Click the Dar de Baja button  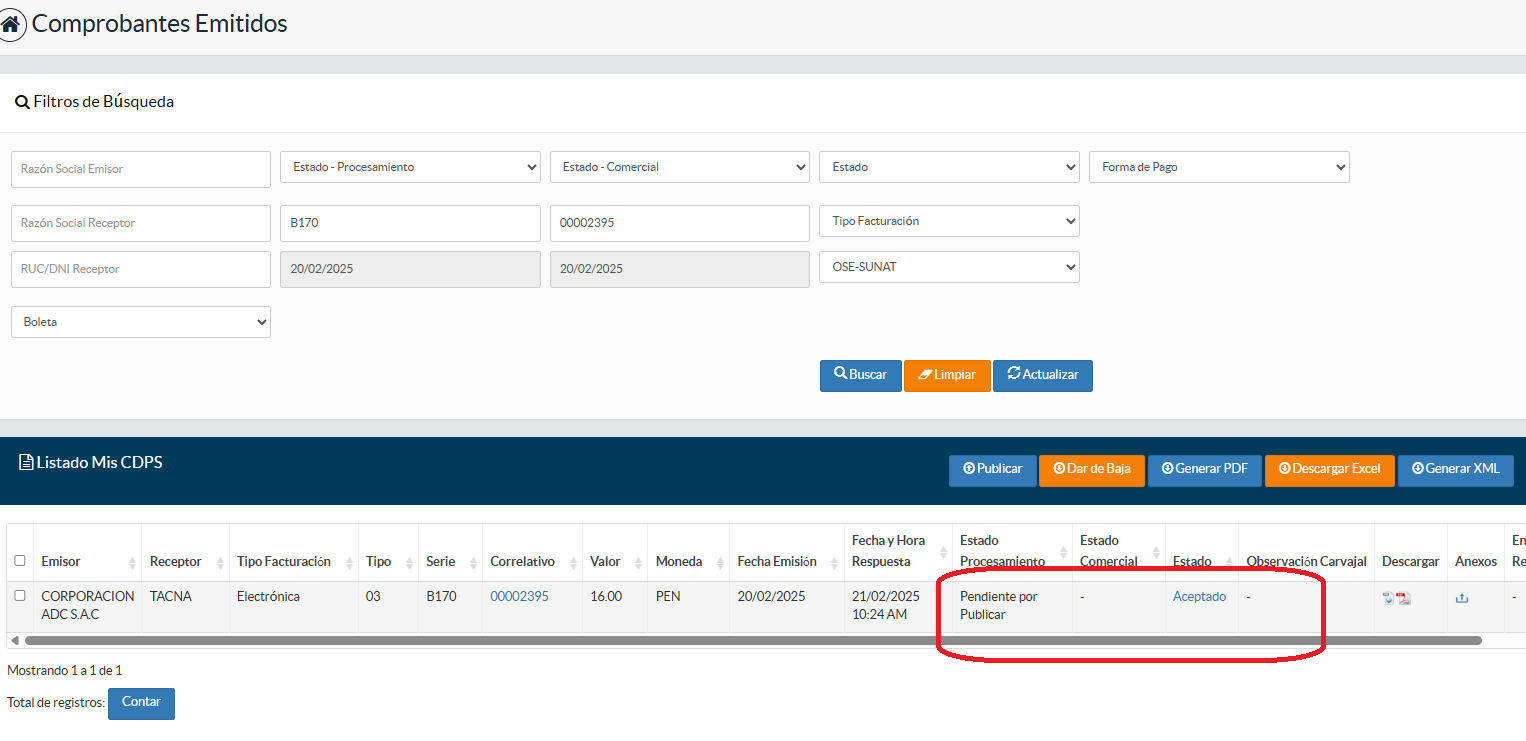(x=1092, y=470)
